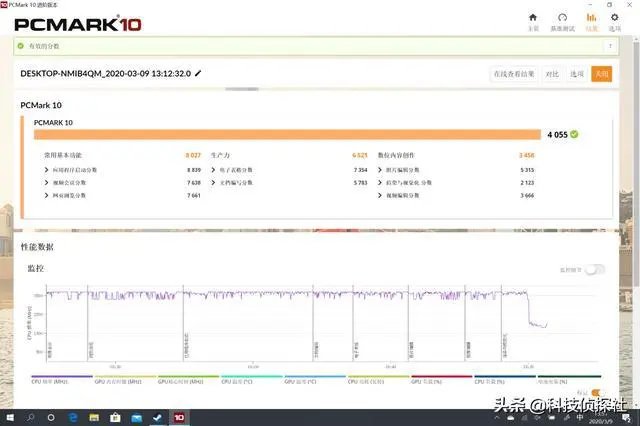
Task: Click the orange Close (关闭) button
Action: point(602,74)
